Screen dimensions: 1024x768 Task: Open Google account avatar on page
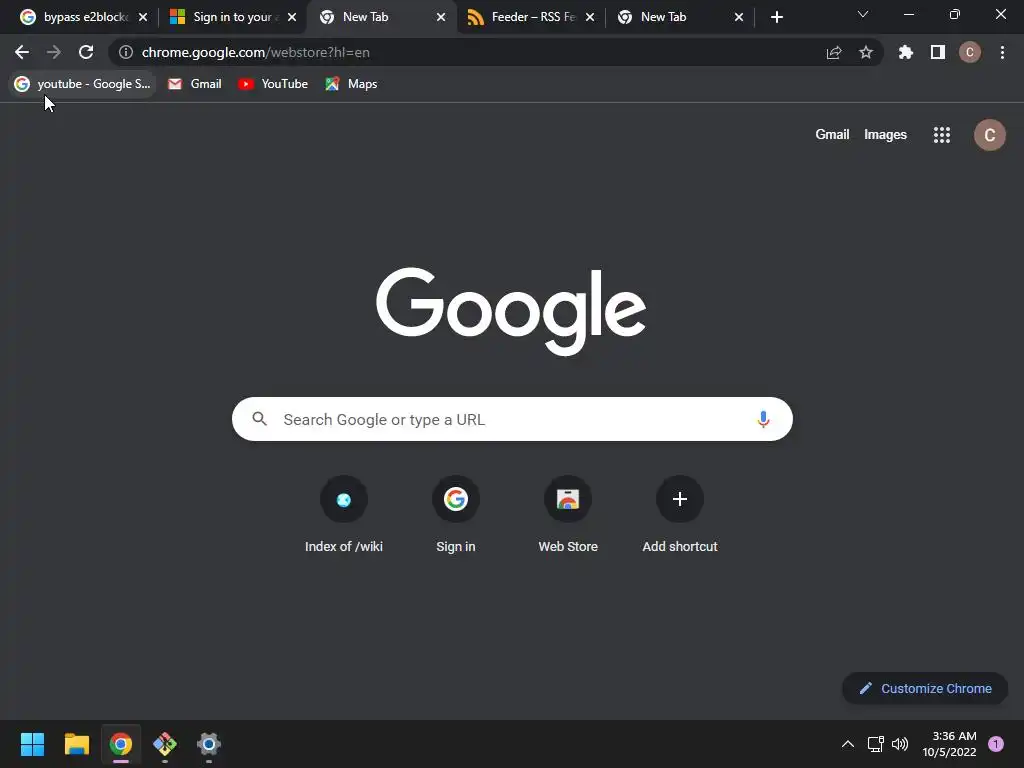tap(990, 135)
